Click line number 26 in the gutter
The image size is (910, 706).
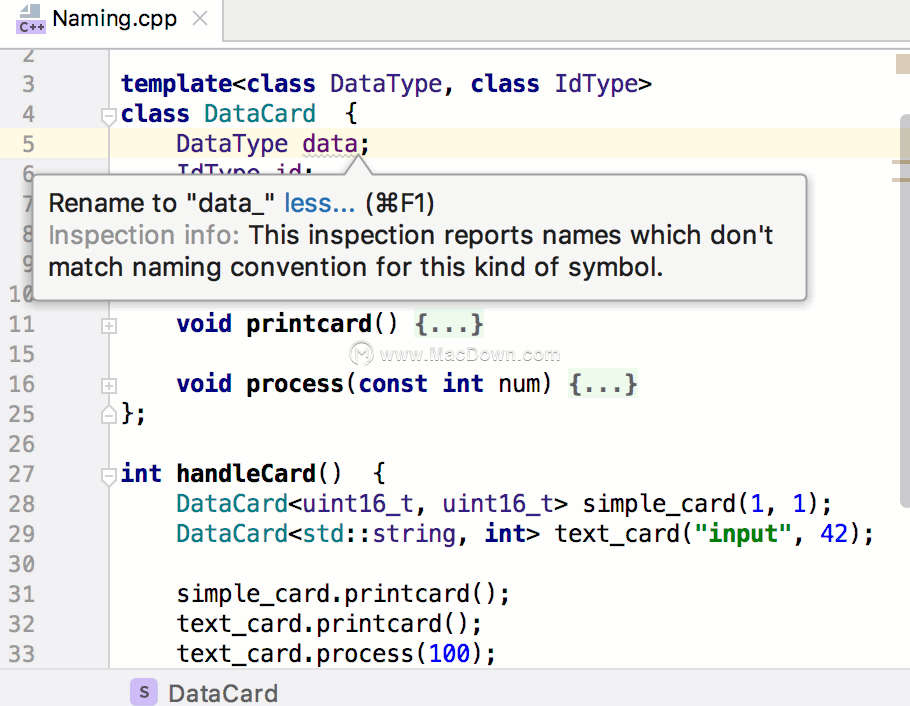(x=21, y=444)
